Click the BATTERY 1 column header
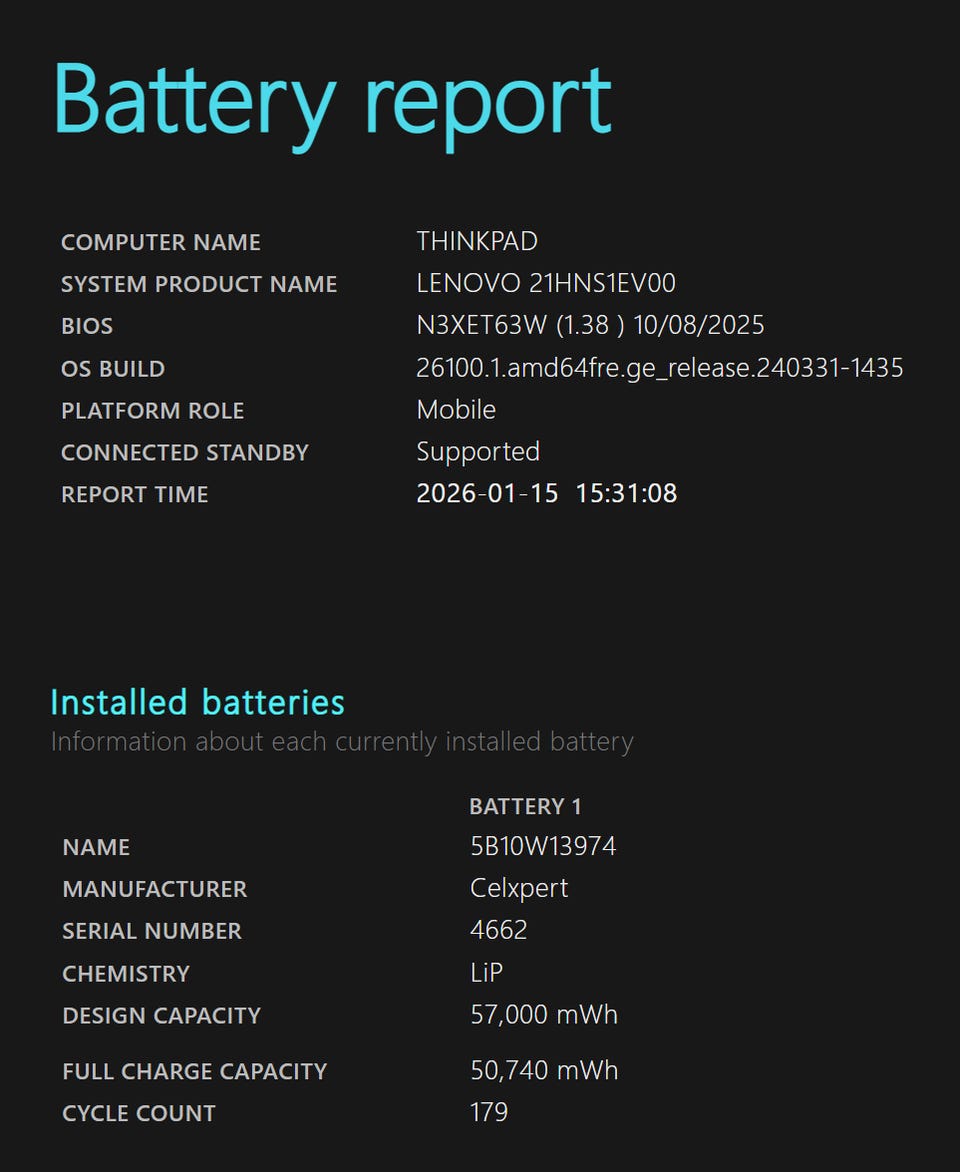Screen dimensions: 960x1172 525,806
